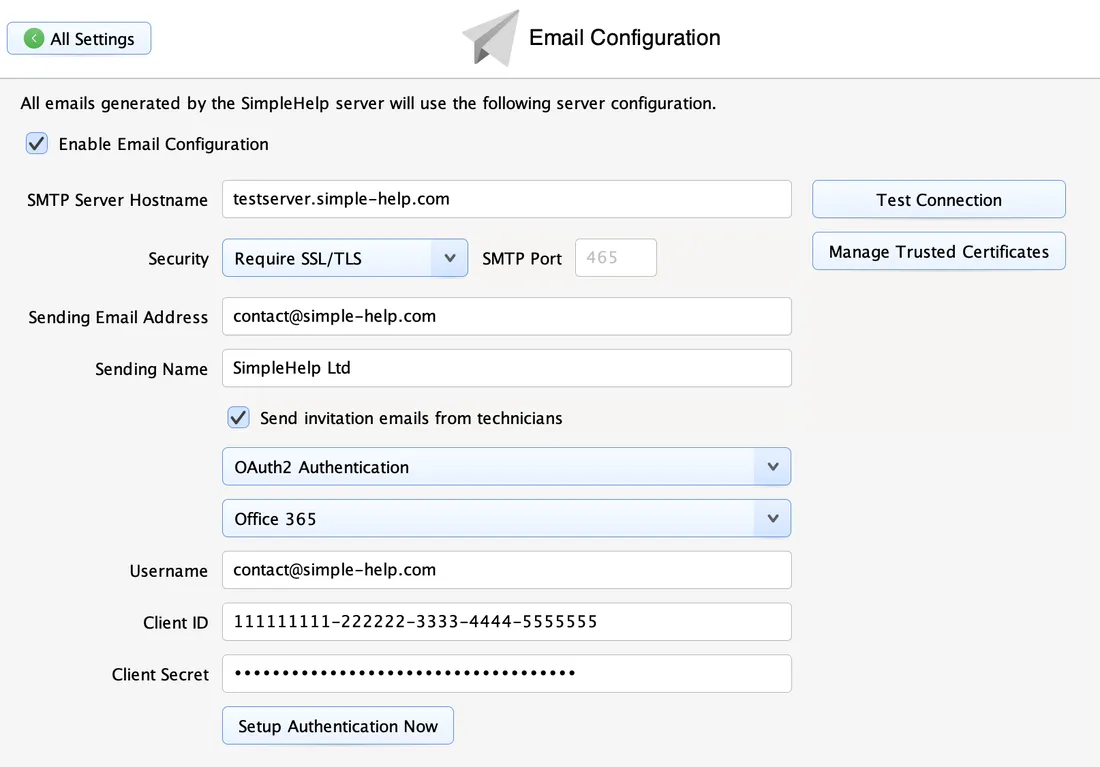Click the masked Client Secret field
The width and height of the screenshot is (1100, 767).
point(506,673)
